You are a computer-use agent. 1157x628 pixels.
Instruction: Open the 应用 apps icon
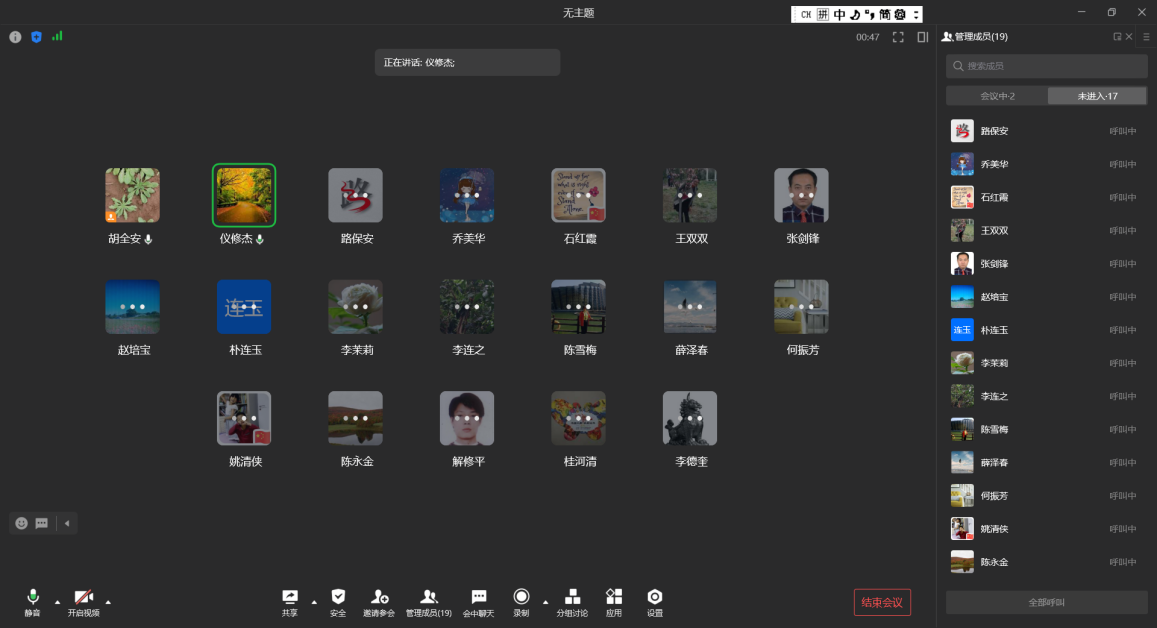tap(614, 597)
